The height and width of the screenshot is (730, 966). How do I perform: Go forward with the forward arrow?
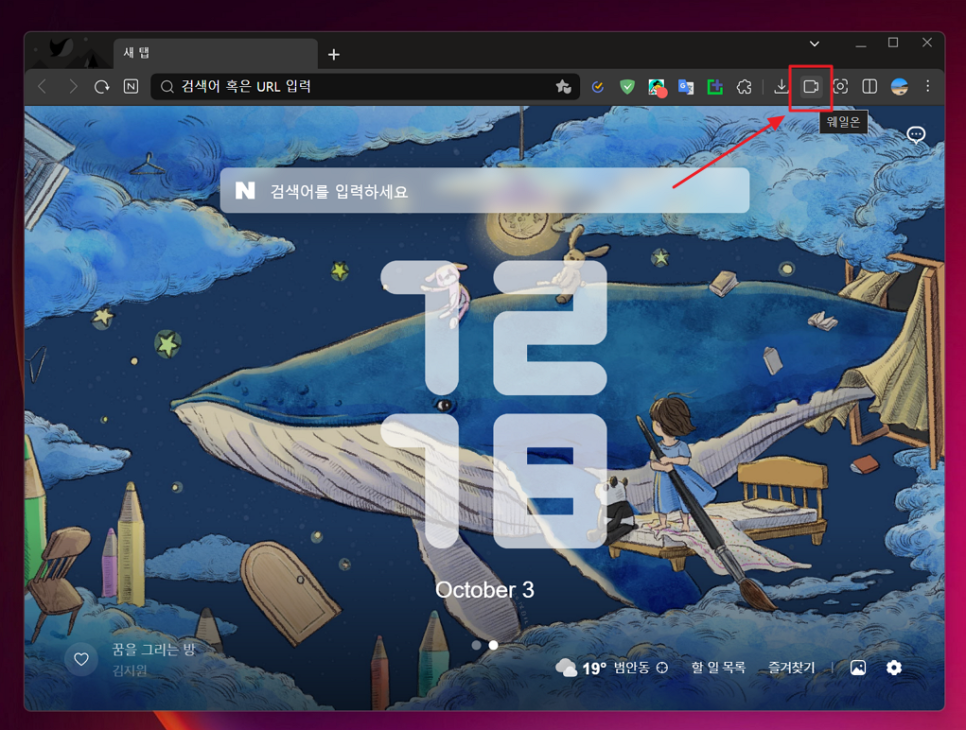tap(73, 87)
